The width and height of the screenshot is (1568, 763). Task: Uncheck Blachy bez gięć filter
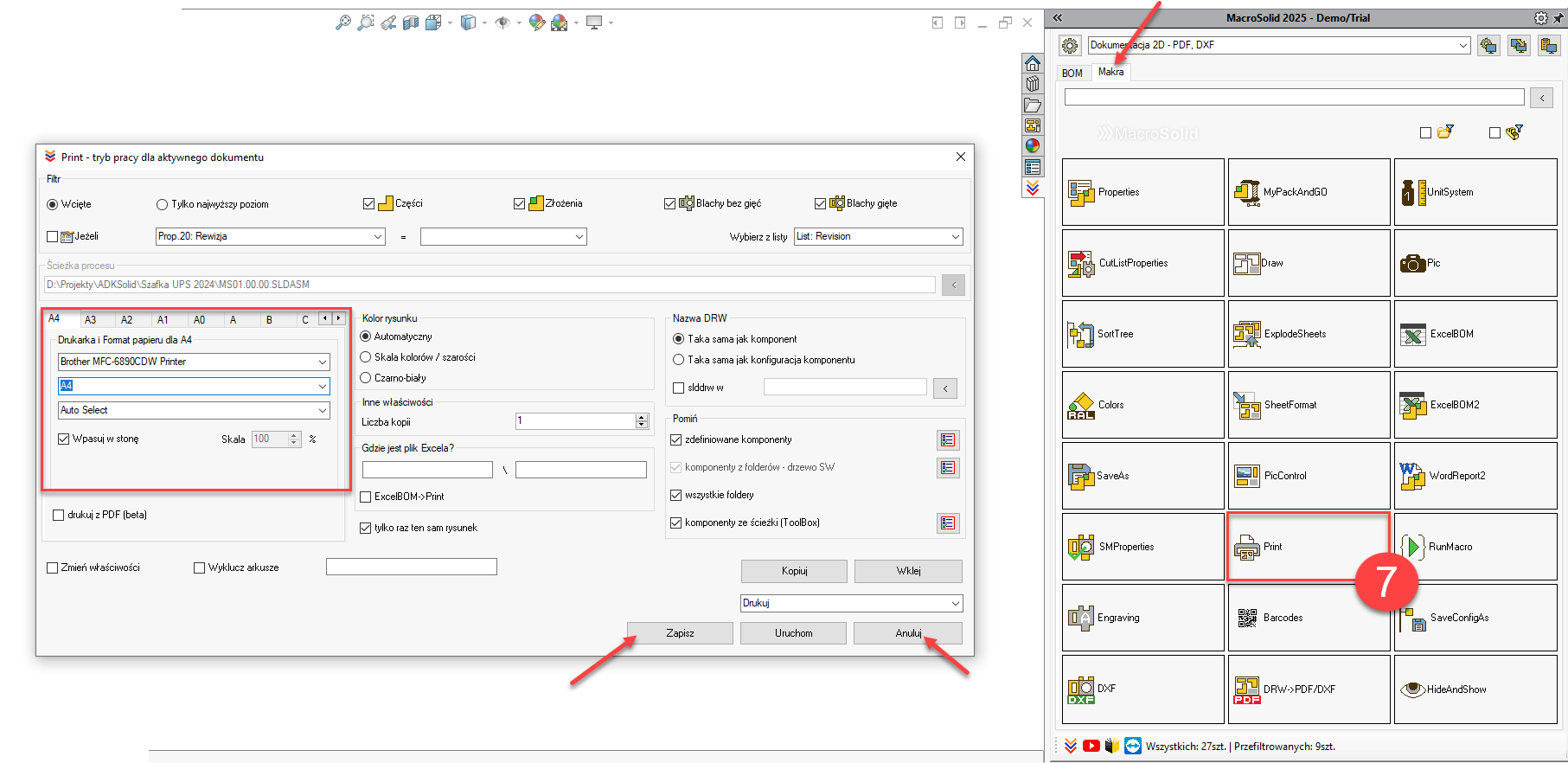coord(669,204)
